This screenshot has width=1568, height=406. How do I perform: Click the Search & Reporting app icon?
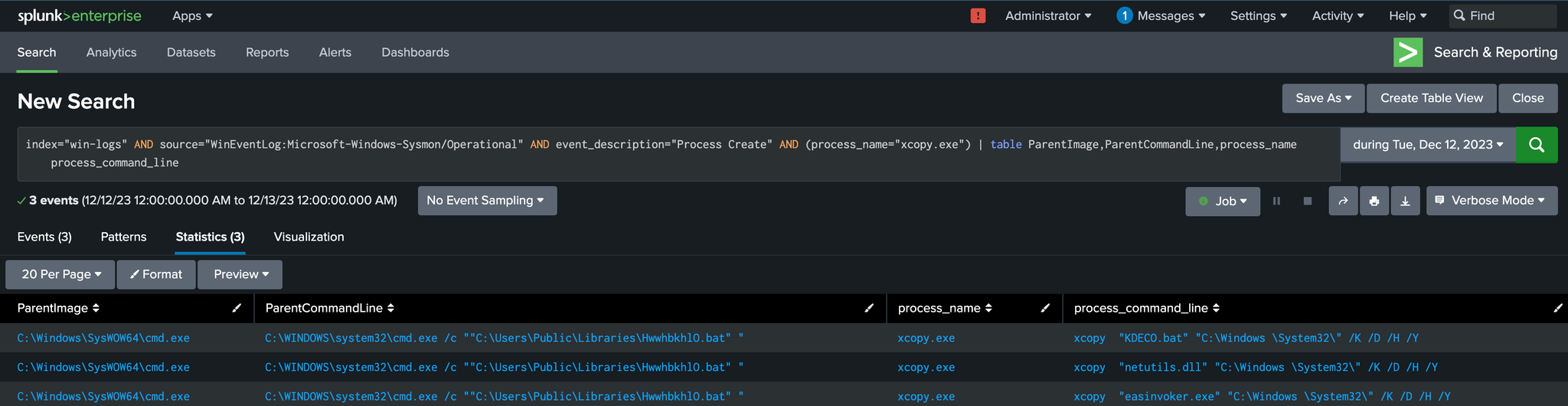pyautogui.click(x=1408, y=52)
